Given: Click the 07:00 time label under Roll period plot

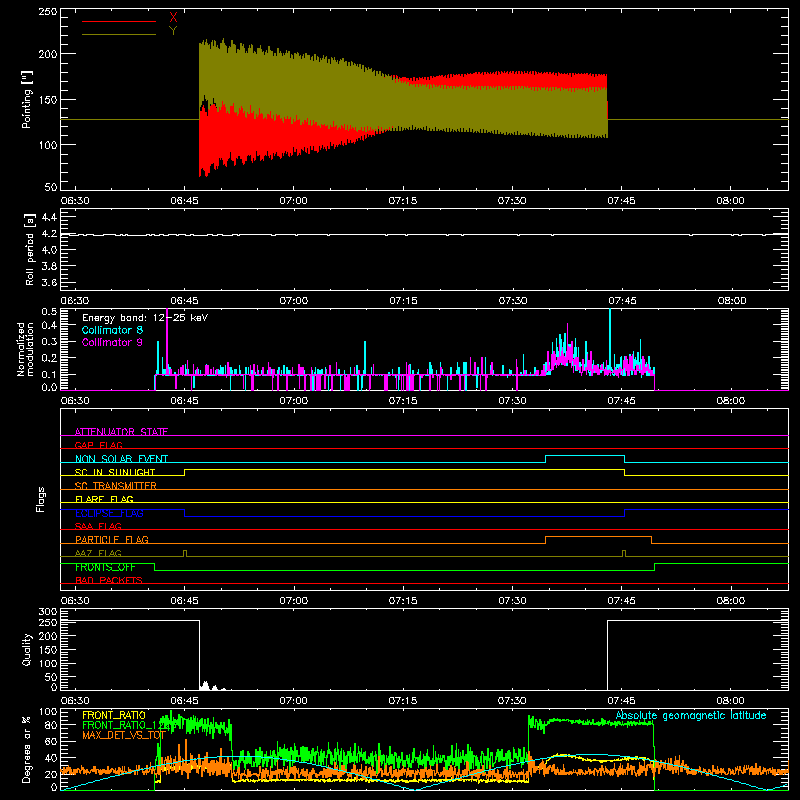Looking at the screenshot, I should tap(293, 301).
